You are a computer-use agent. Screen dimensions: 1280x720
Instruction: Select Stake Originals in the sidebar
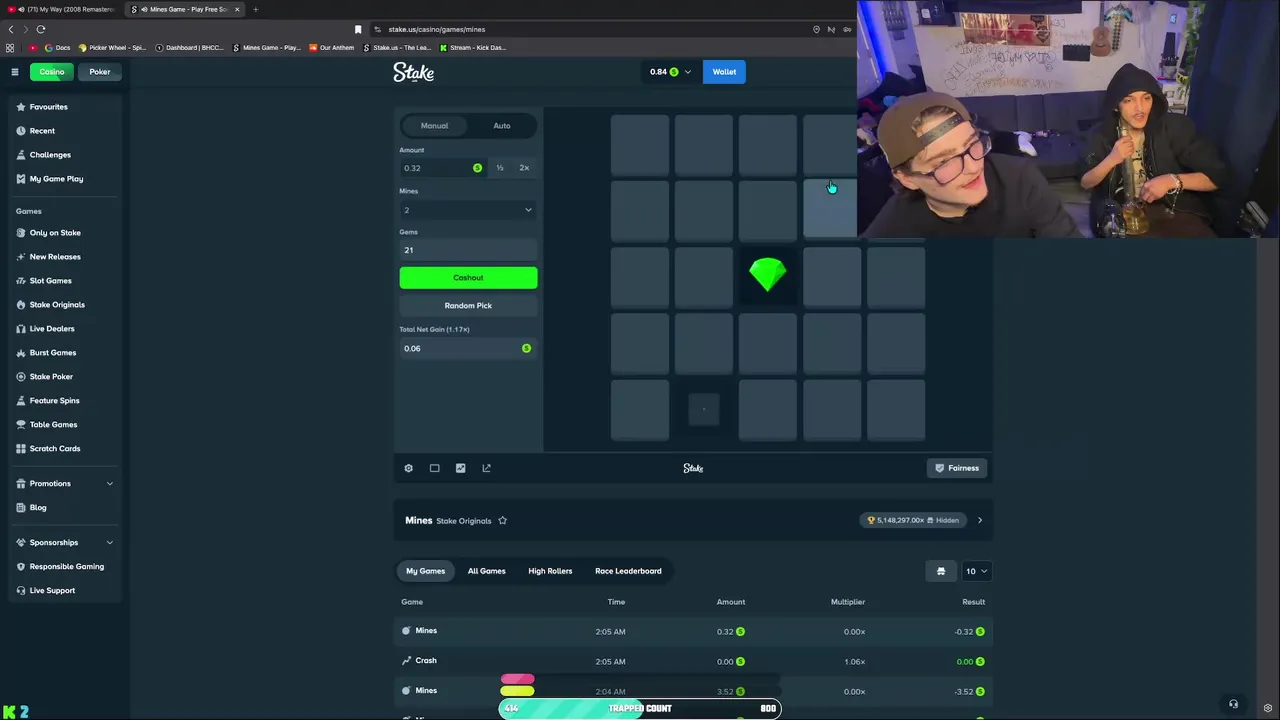[x=57, y=305]
